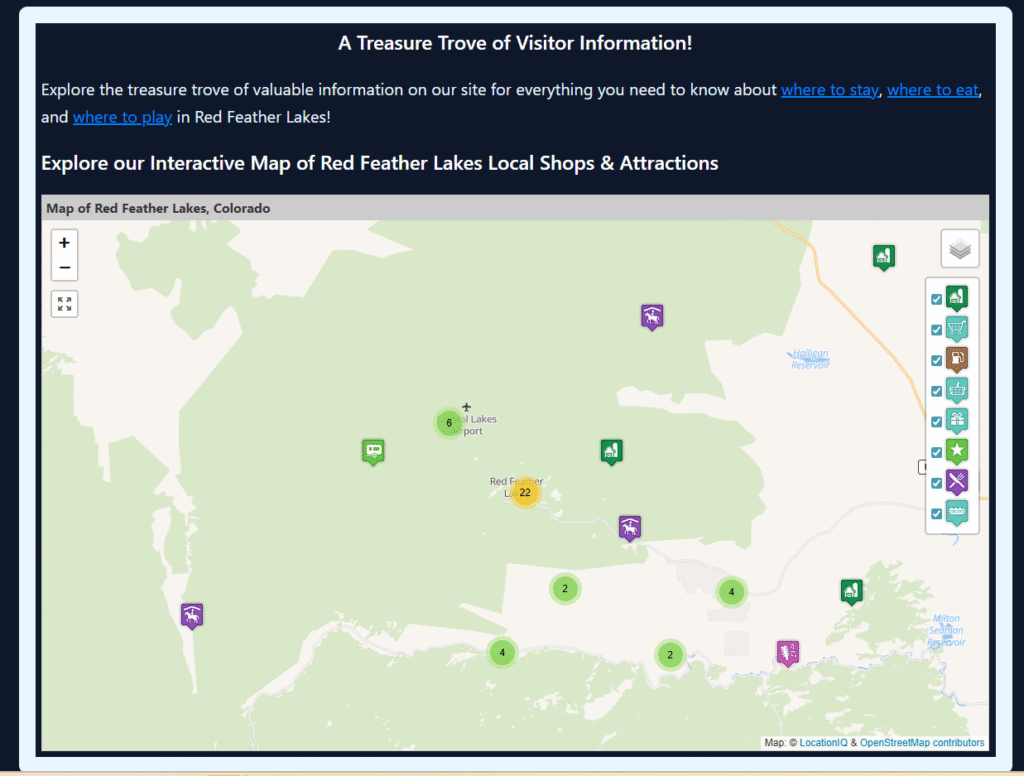This screenshot has height=776, width=1024.
Task: Uncheck the bottom picnic category checkbox
Action: [x=935, y=513]
